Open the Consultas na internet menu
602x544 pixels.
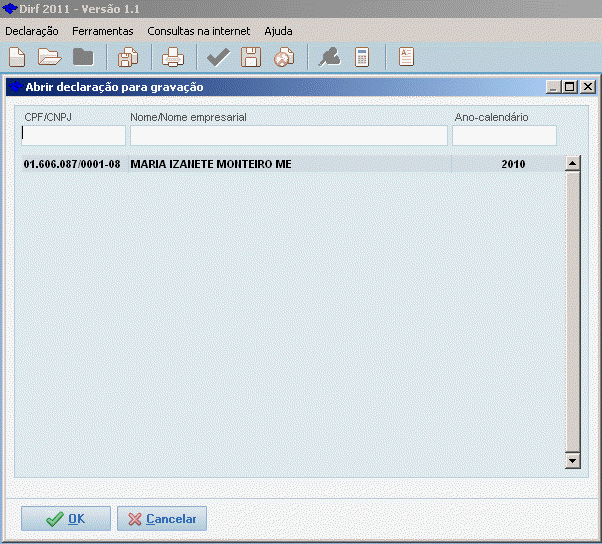198,31
